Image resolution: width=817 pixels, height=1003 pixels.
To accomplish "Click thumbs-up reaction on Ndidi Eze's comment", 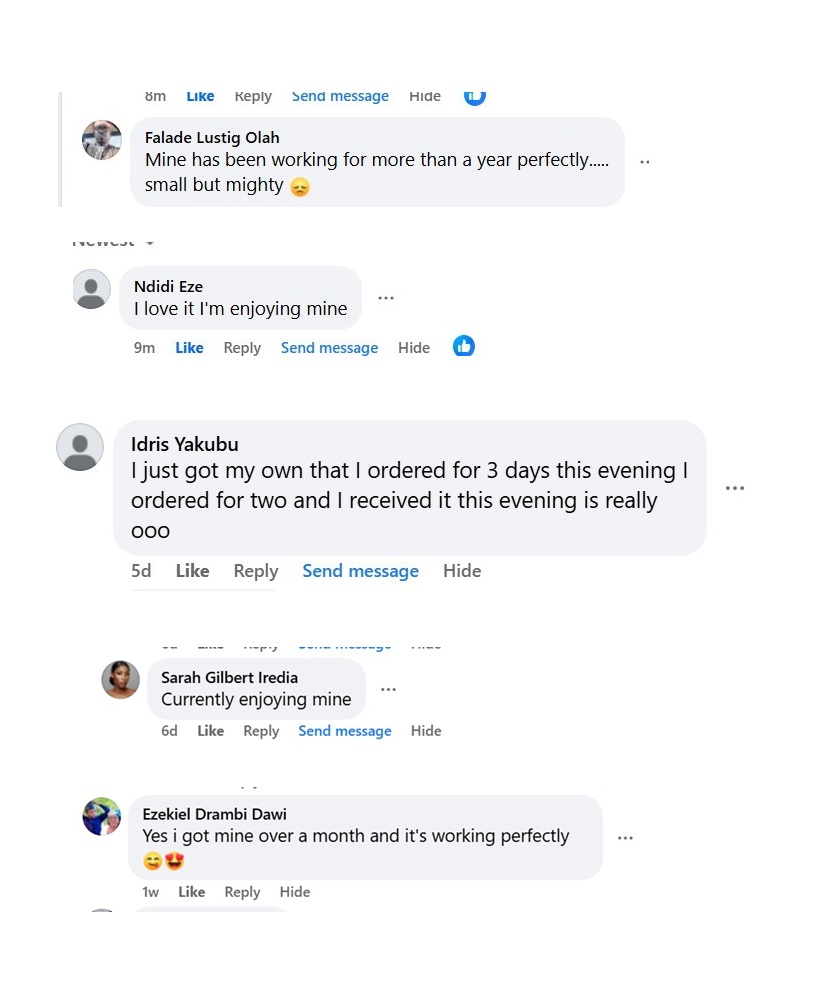I will point(464,346).
